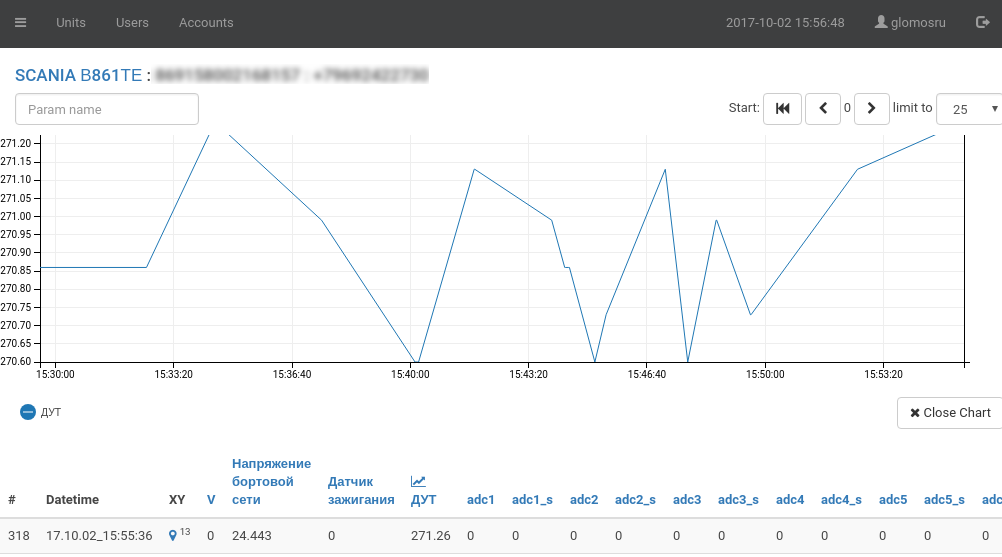Viewport: 1002px width, 557px height.
Task: Open the Units menu
Action: point(71,22)
